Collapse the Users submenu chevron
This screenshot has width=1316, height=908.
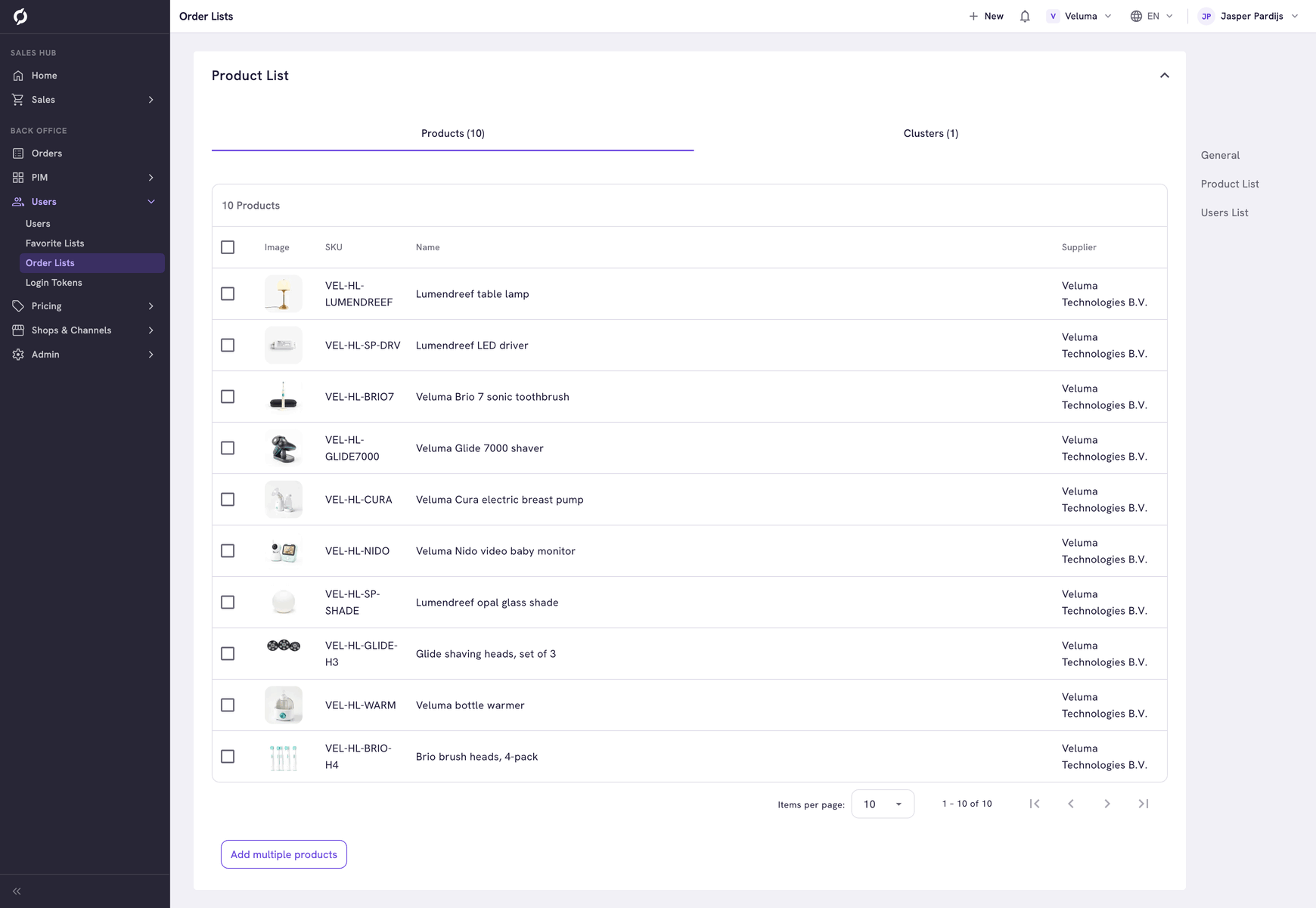pyautogui.click(x=151, y=202)
